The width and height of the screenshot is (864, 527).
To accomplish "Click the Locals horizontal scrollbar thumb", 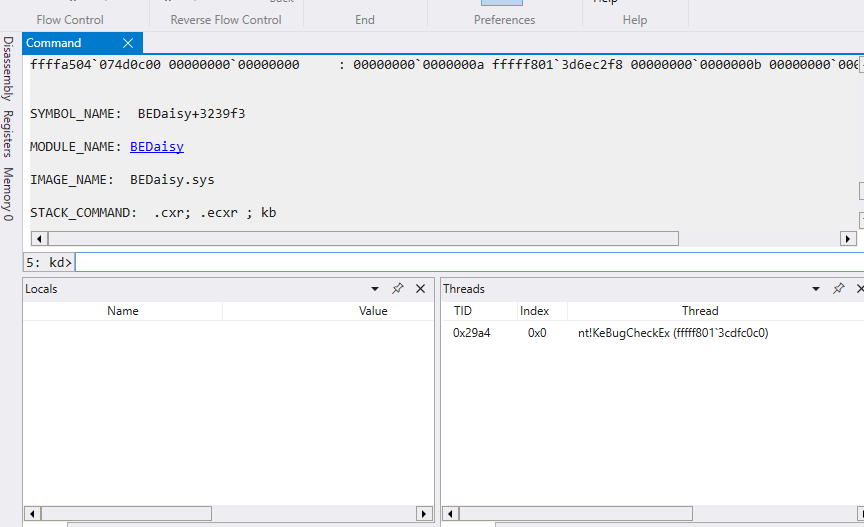I will click(126, 514).
